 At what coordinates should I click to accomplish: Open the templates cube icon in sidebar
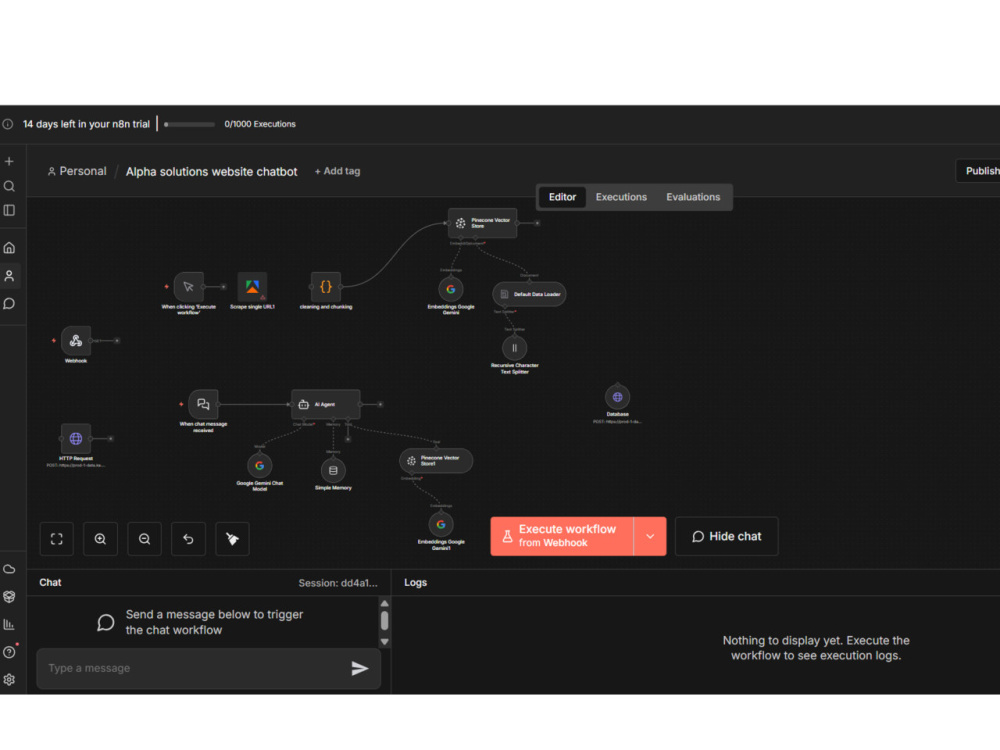pos(10,597)
